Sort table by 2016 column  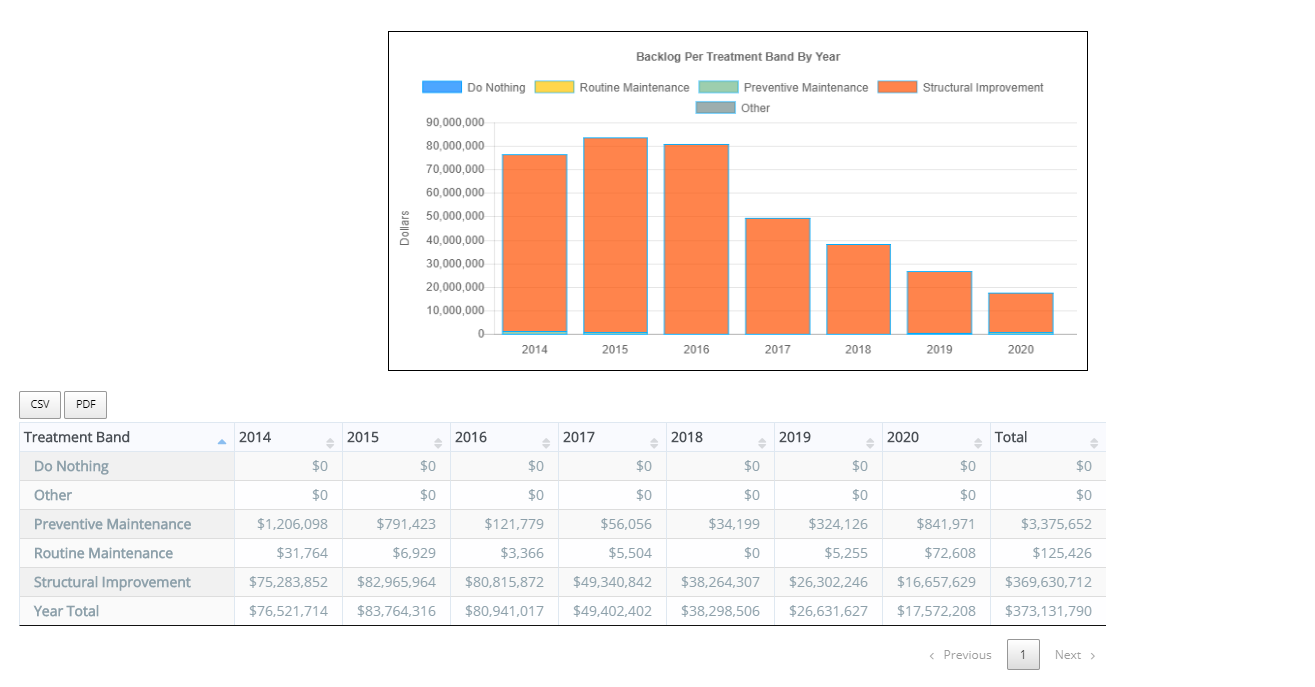click(503, 437)
